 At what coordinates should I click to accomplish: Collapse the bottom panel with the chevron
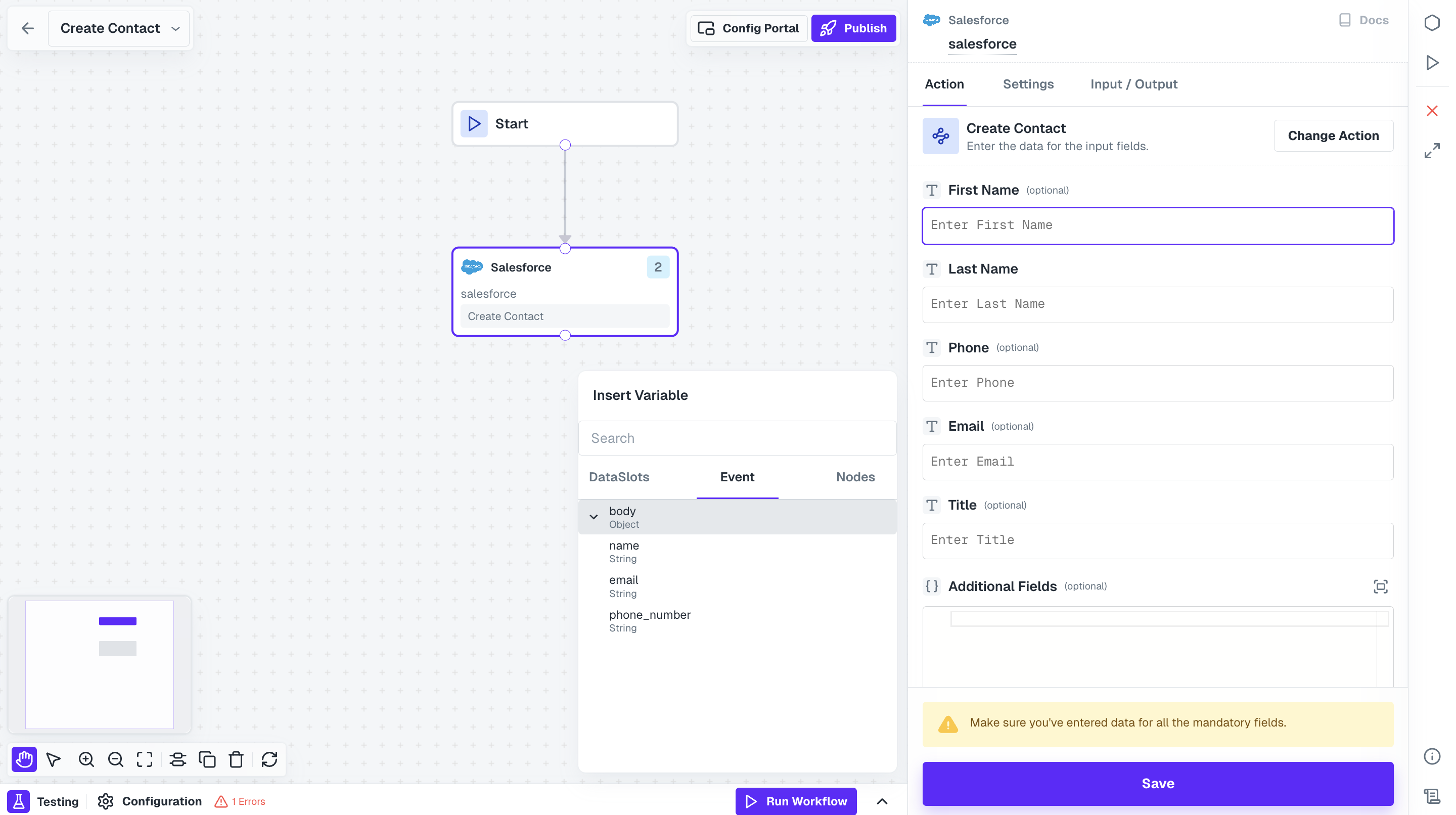[882, 801]
